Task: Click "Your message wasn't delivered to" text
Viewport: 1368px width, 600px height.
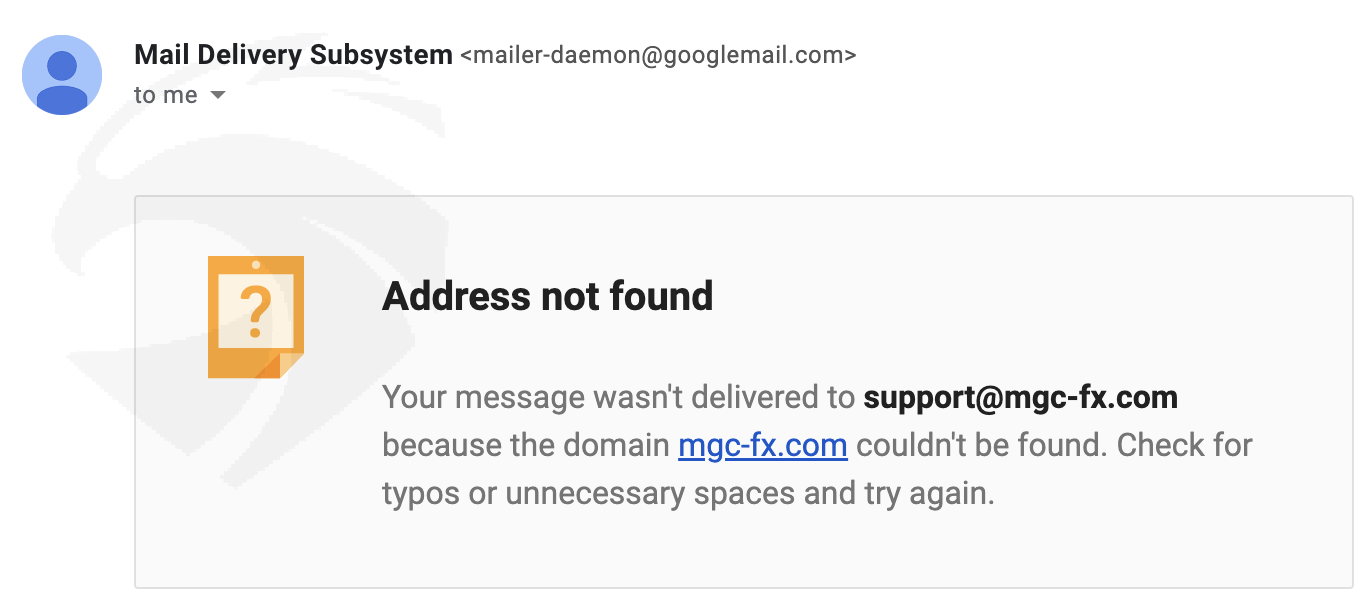Action: point(618,398)
